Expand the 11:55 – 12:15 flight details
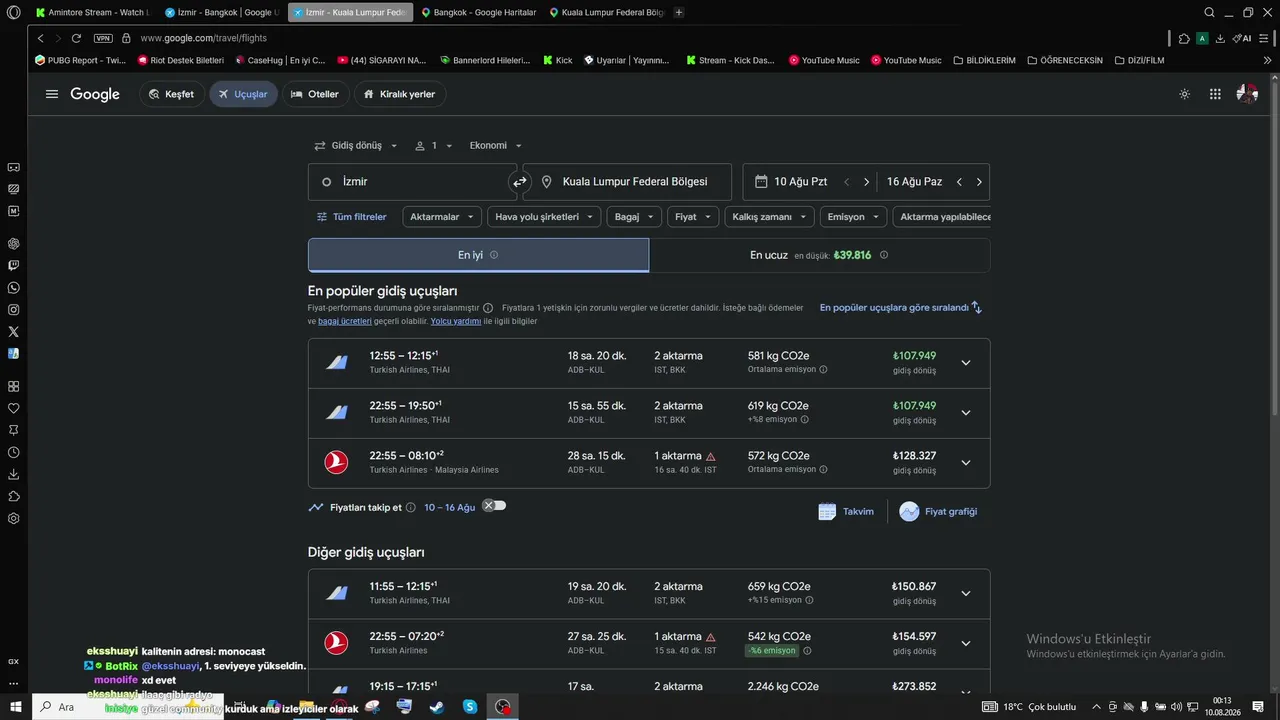 [x=965, y=594]
